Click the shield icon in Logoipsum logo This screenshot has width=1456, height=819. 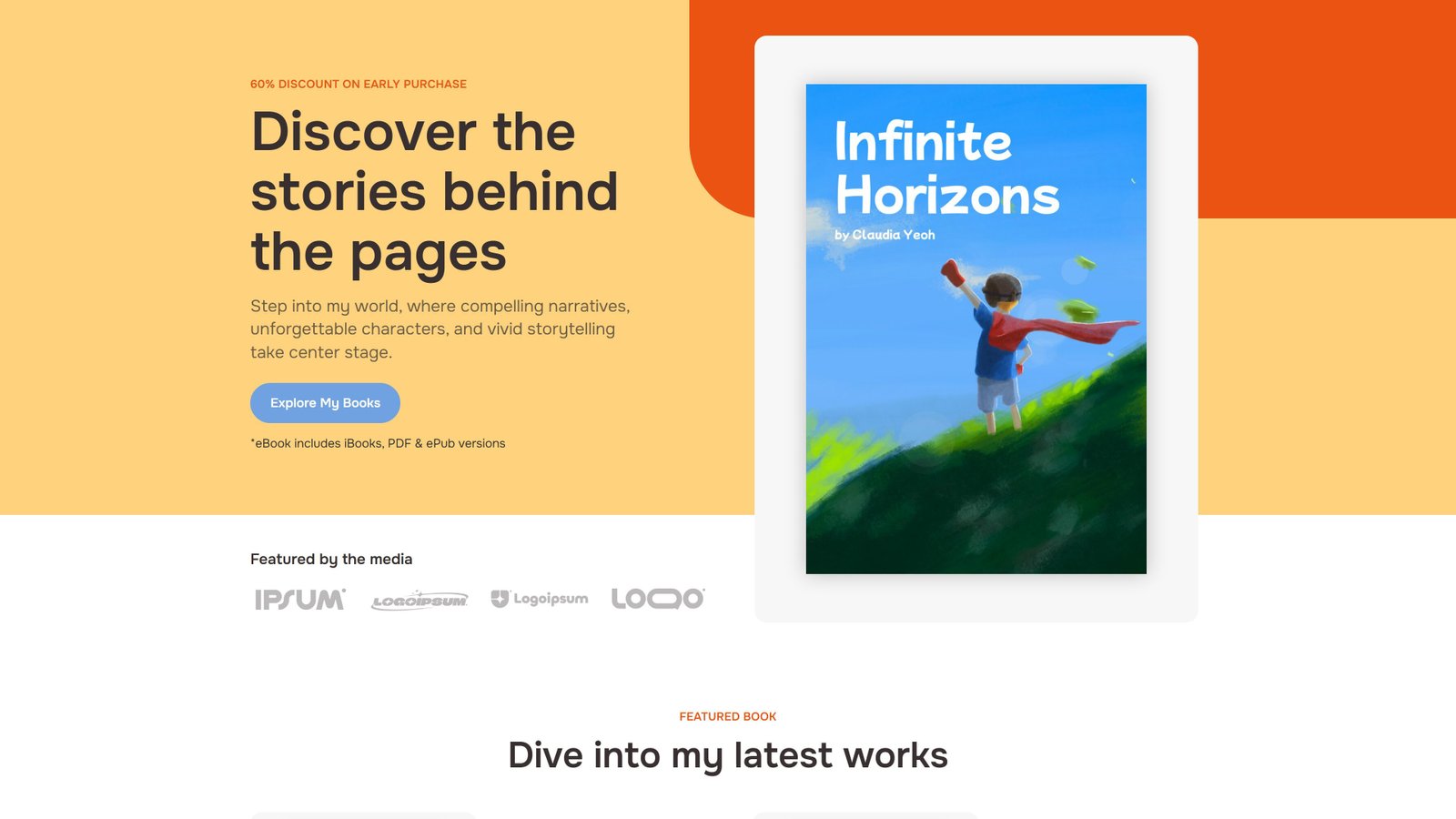pyautogui.click(x=500, y=599)
